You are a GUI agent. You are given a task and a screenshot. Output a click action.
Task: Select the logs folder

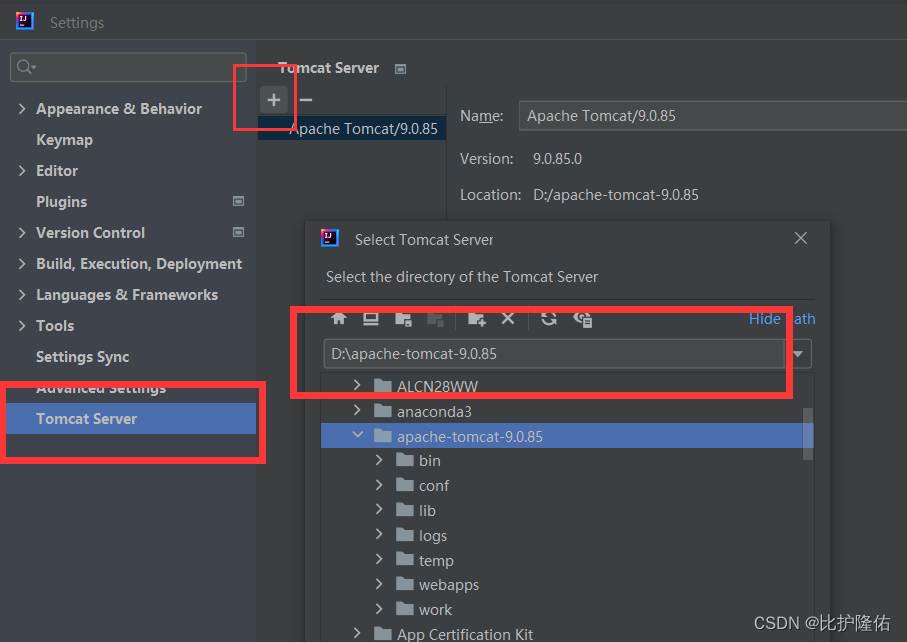[433, 536]
